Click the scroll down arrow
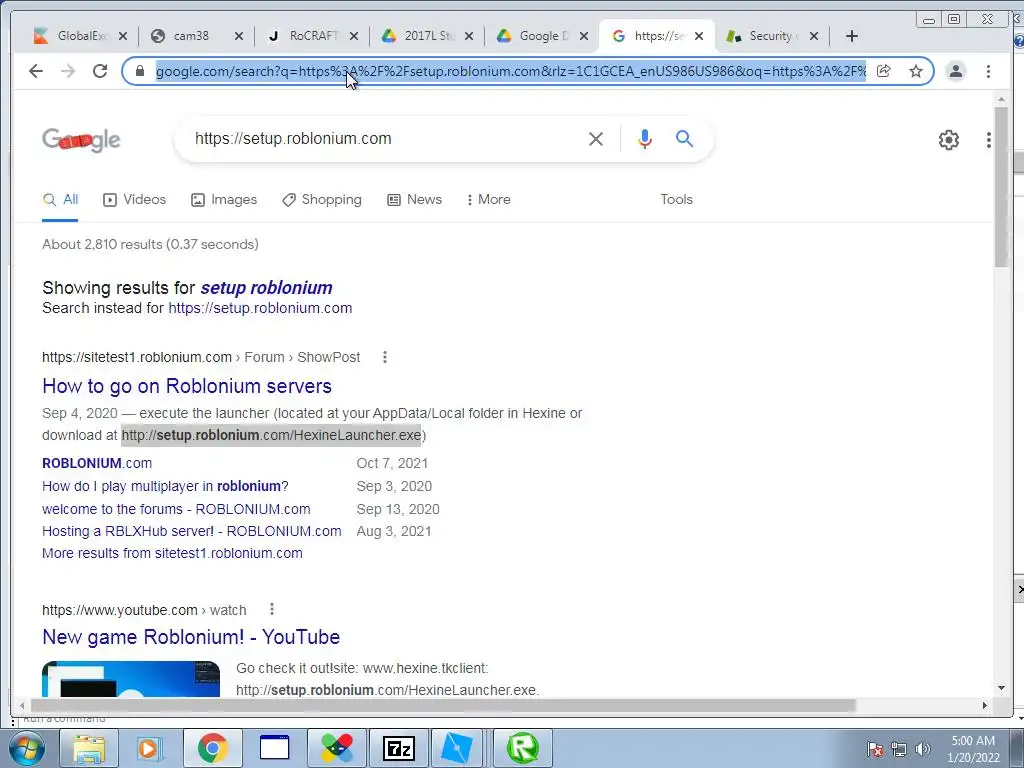 [1001, 688]
